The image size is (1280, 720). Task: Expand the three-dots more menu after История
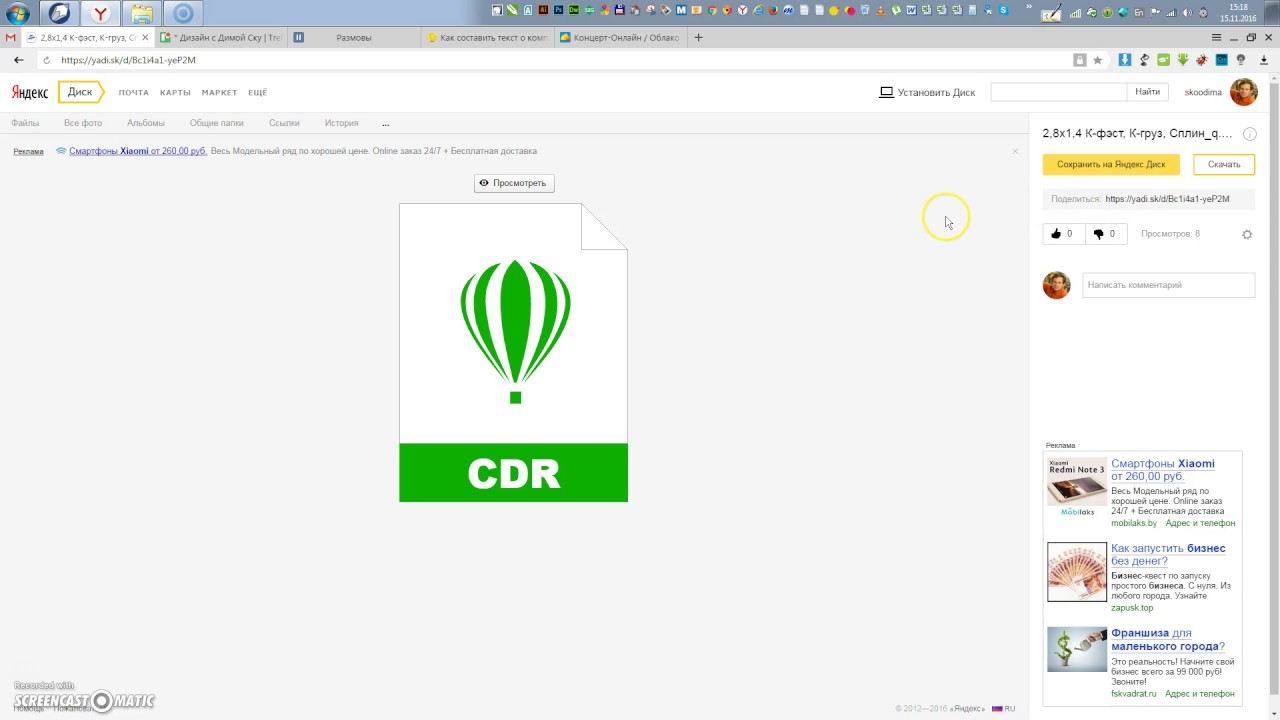coord(385,123)
